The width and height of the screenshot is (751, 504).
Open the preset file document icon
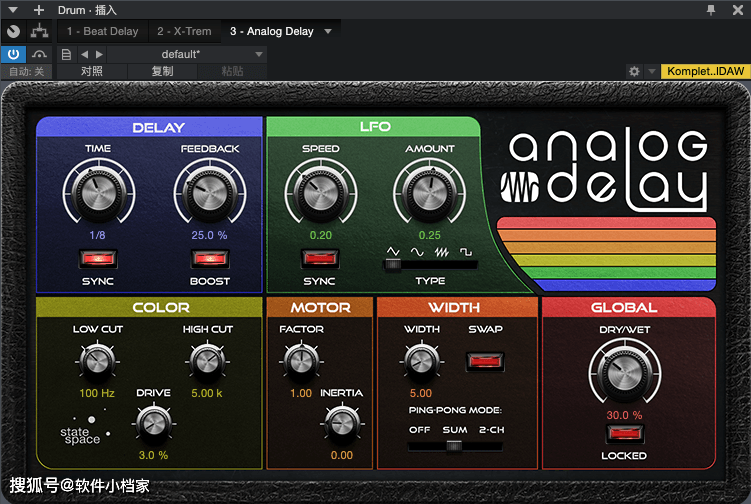coord(66,54)
